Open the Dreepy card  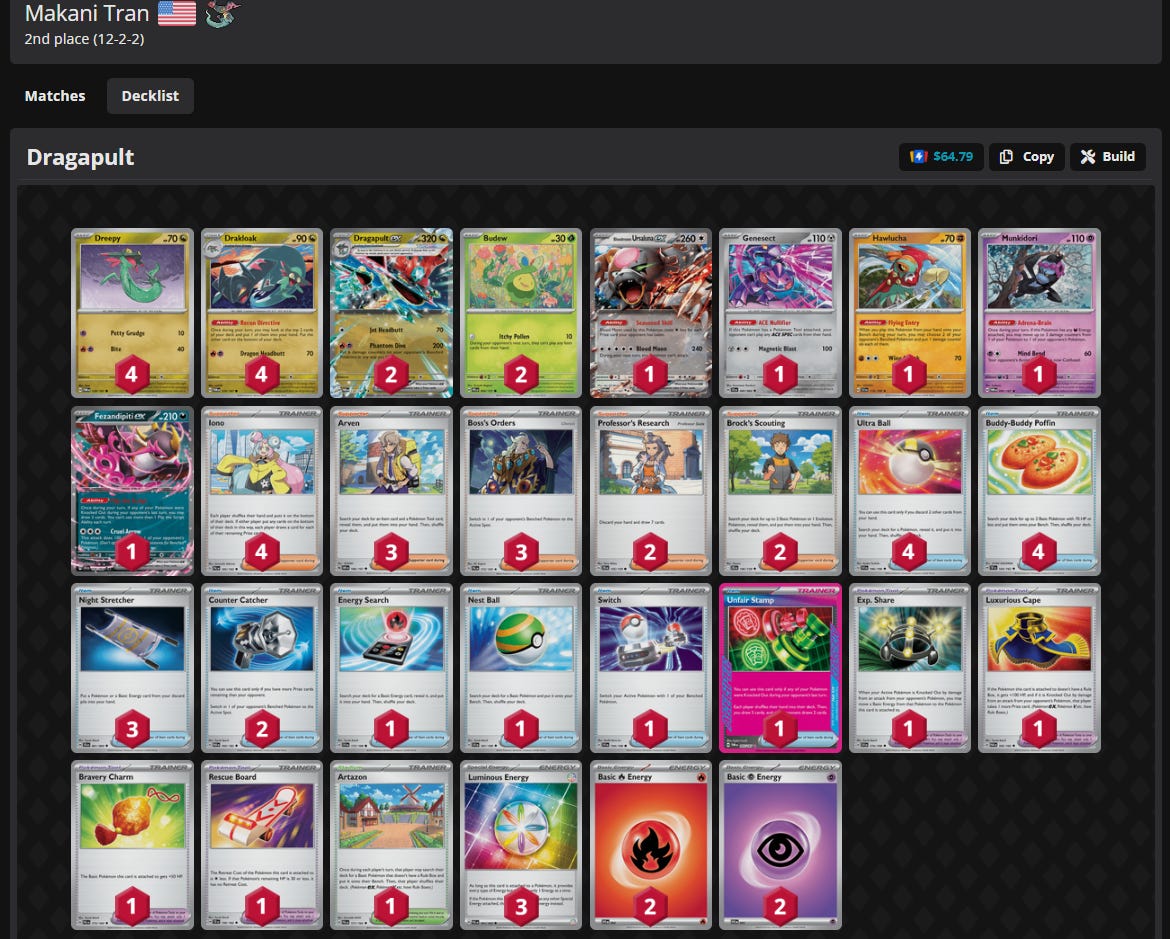132,313
